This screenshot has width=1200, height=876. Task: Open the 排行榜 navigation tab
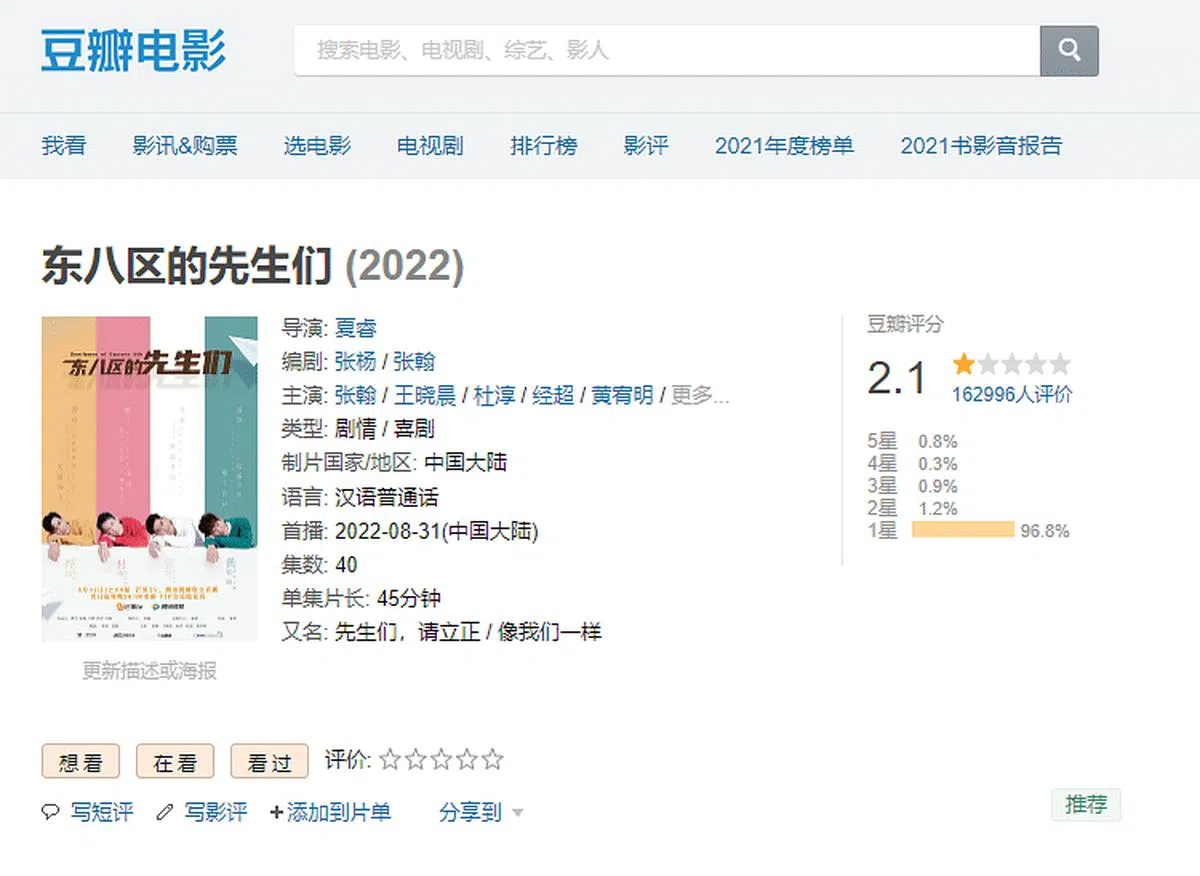point(544,146)
